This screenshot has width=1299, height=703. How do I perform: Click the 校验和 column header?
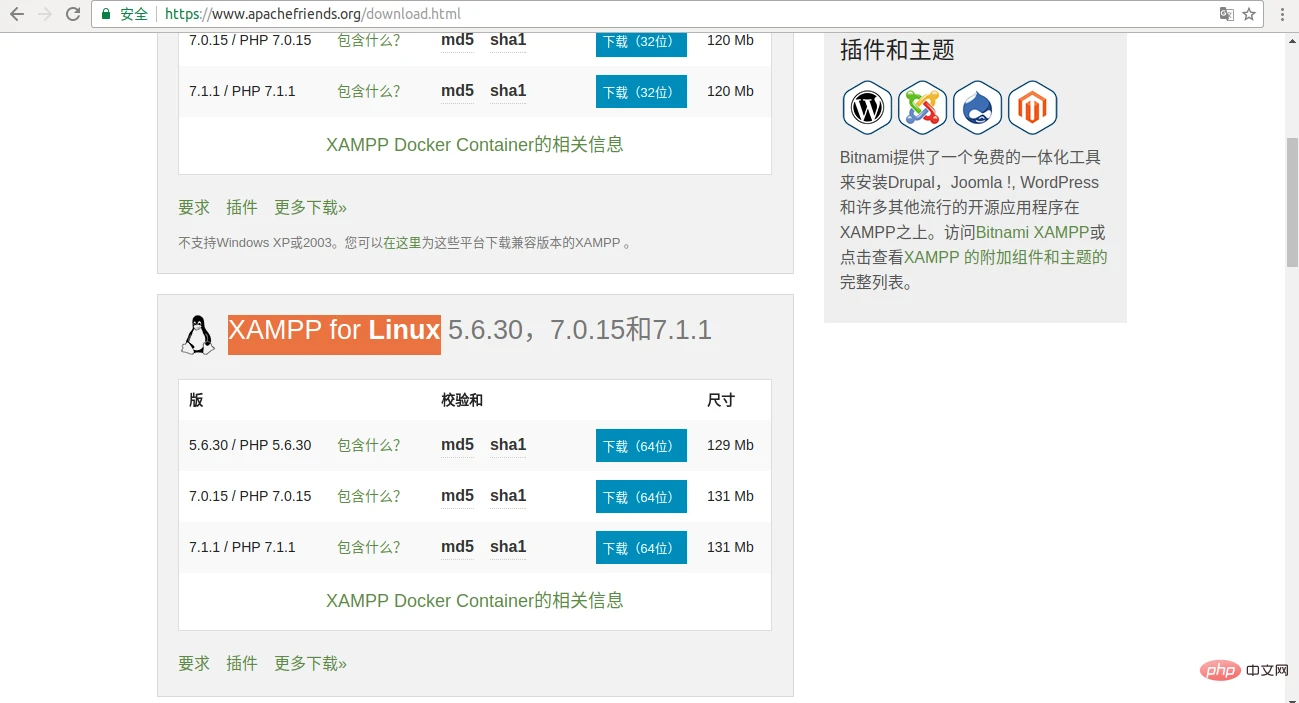[x=462, y=401]
